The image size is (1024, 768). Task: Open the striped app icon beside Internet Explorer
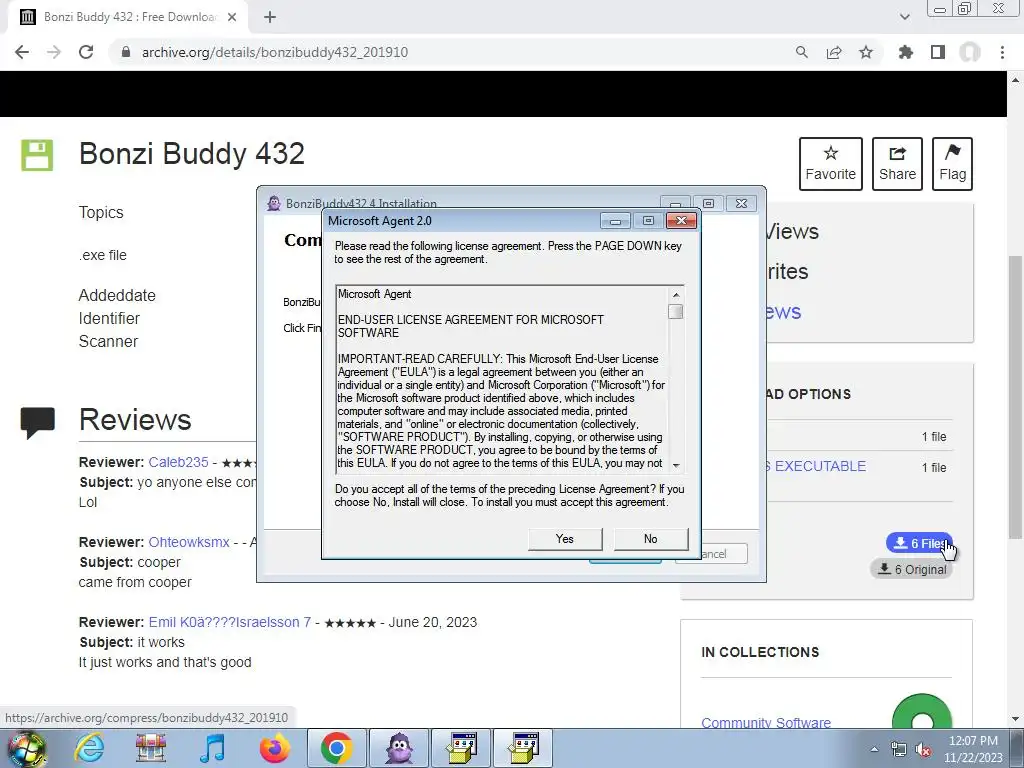[150, 748]
